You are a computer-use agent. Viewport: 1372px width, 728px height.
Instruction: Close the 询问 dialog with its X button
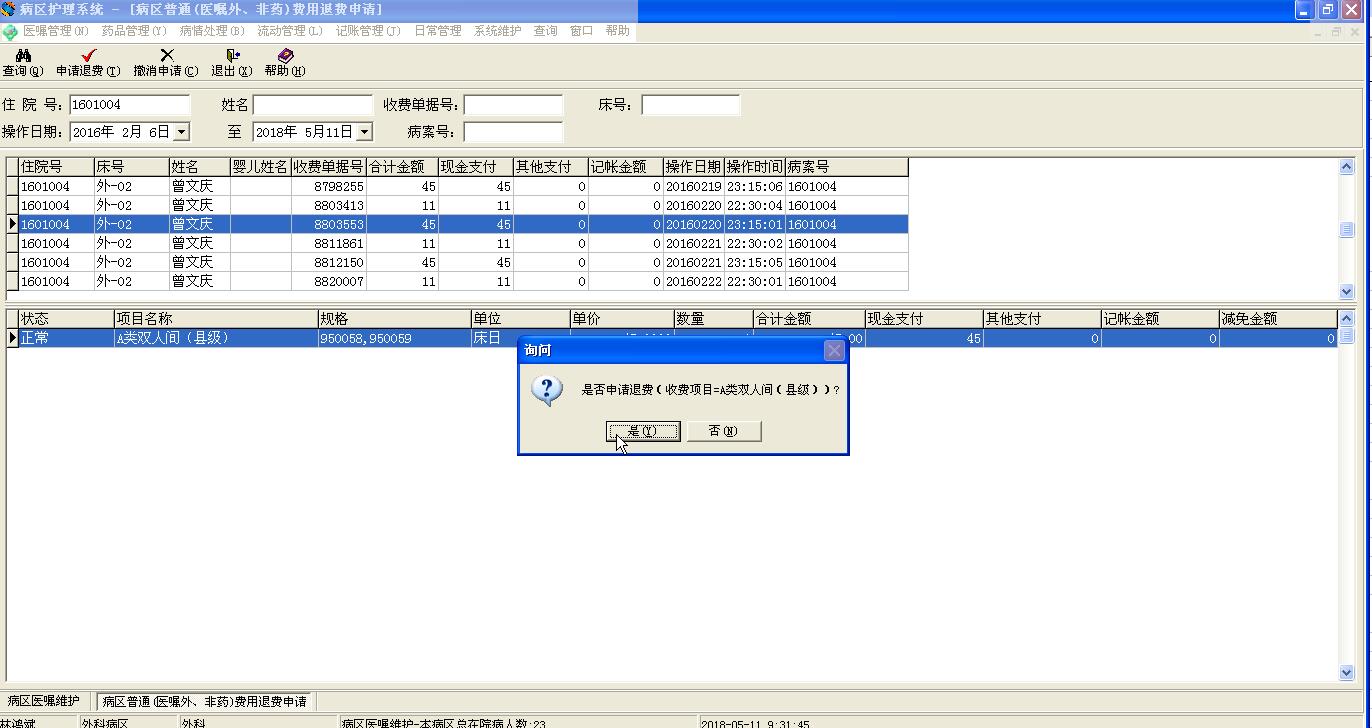tap(834, 350)
